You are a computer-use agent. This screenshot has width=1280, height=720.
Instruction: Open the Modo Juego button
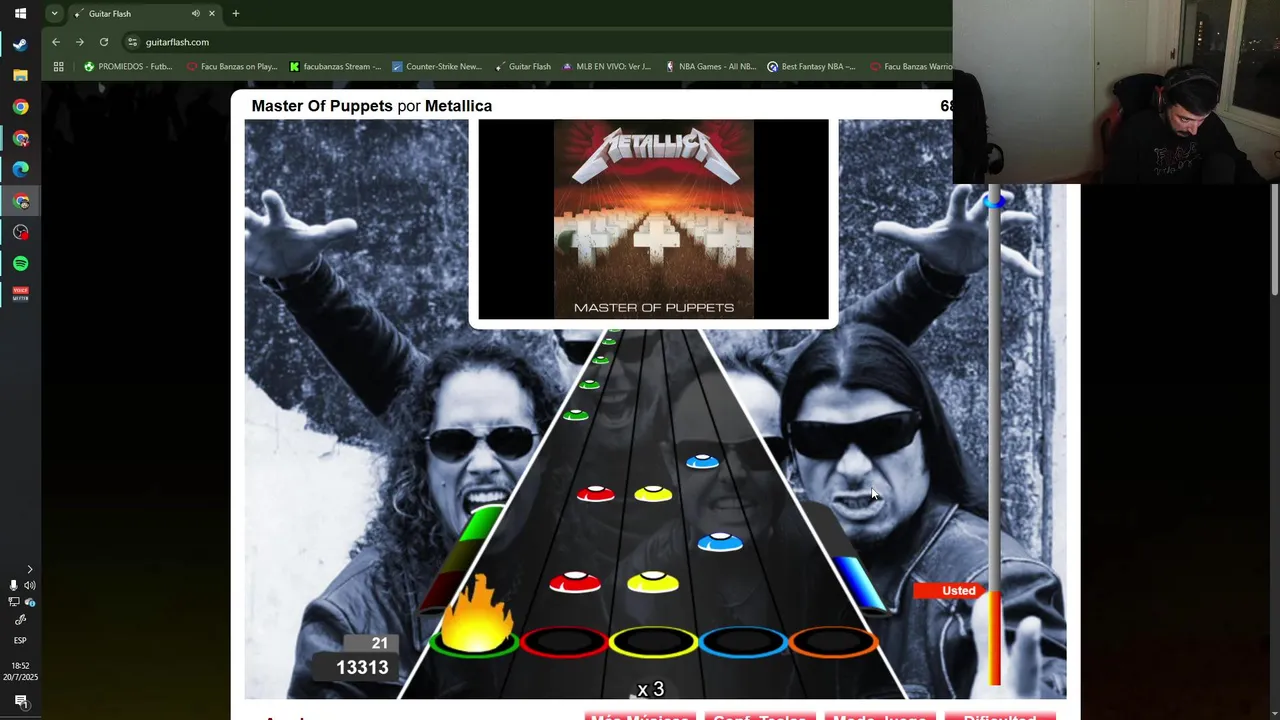click(x=880, y=717)
